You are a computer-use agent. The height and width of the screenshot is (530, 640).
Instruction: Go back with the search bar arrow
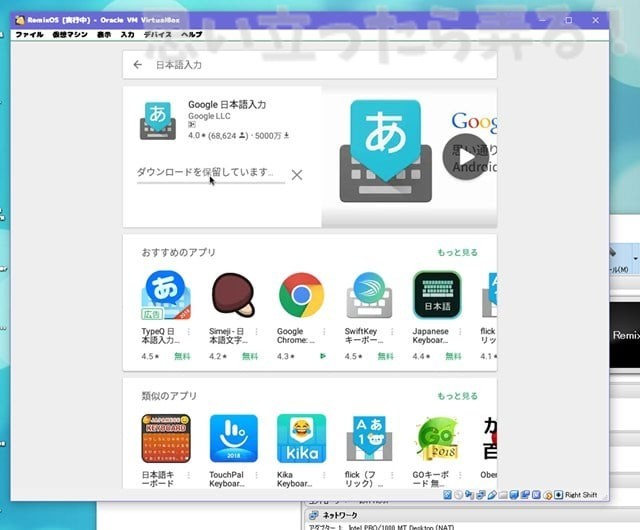(x=138, y=65)
